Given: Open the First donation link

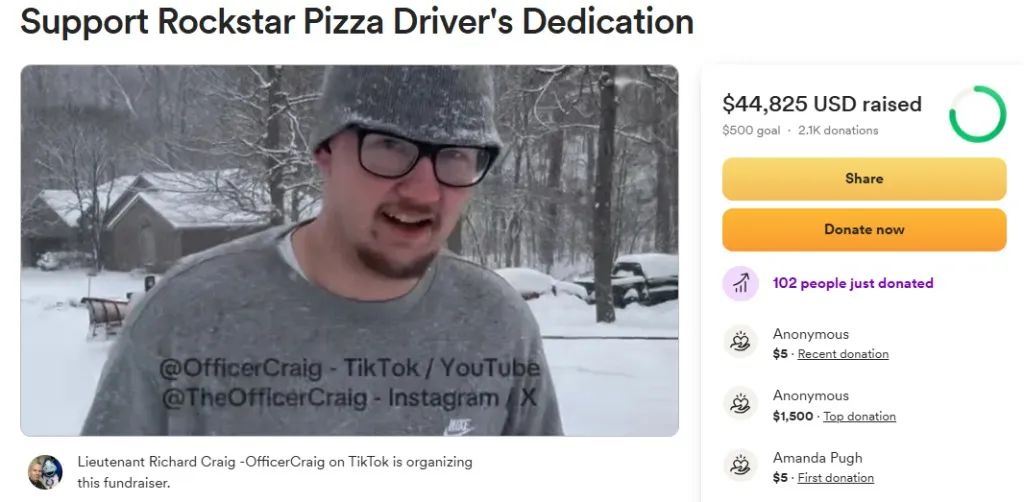Looking at the screenshot, I should point(835,478).
